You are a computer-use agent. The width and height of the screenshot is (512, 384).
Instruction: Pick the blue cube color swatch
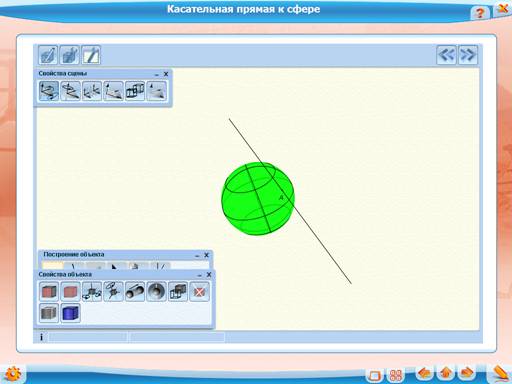(x=70, y=313)
